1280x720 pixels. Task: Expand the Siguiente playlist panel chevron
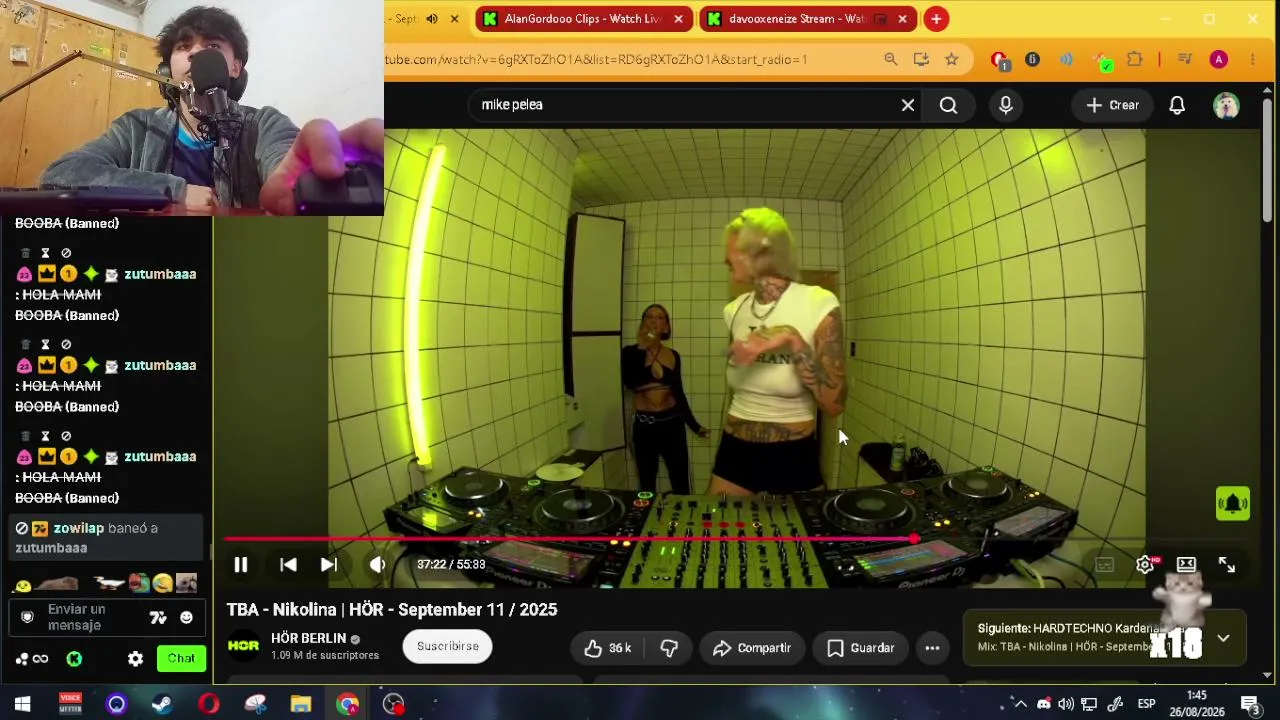[1223, 638]
